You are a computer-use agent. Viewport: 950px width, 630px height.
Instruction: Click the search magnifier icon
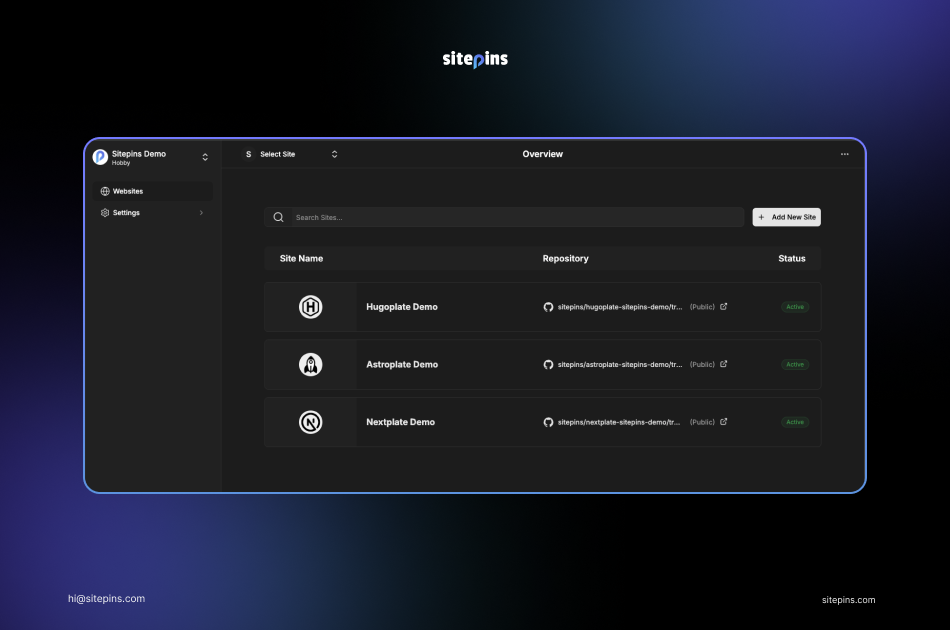point(279,217)
